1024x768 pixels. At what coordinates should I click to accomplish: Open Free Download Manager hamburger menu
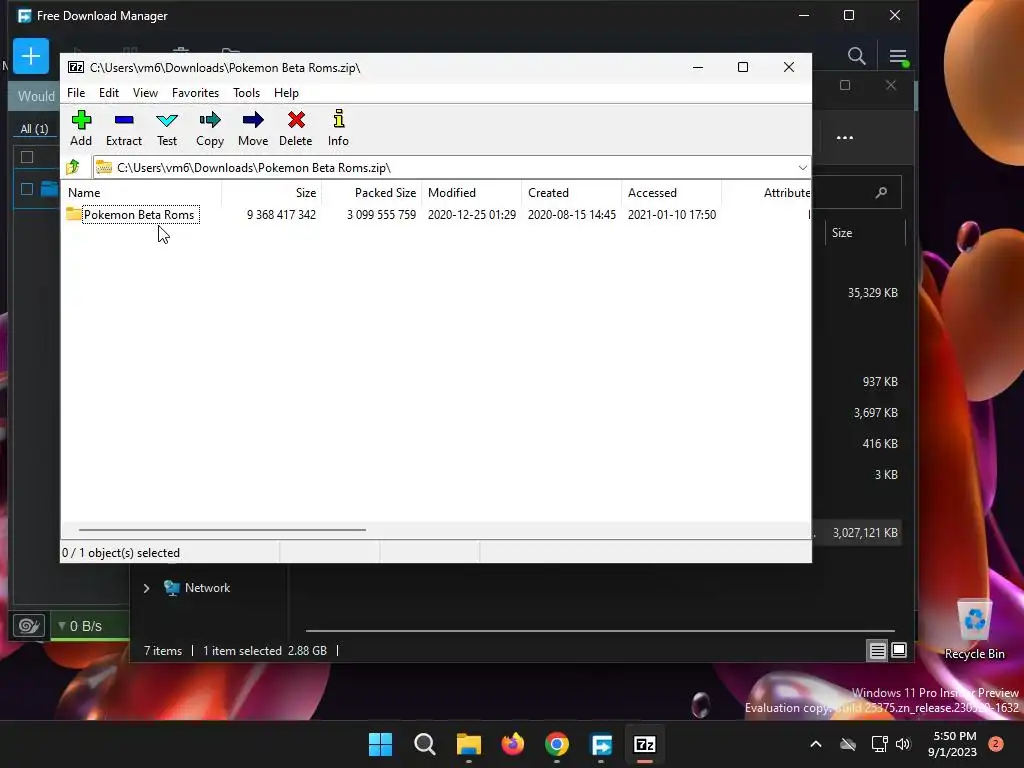898,56
